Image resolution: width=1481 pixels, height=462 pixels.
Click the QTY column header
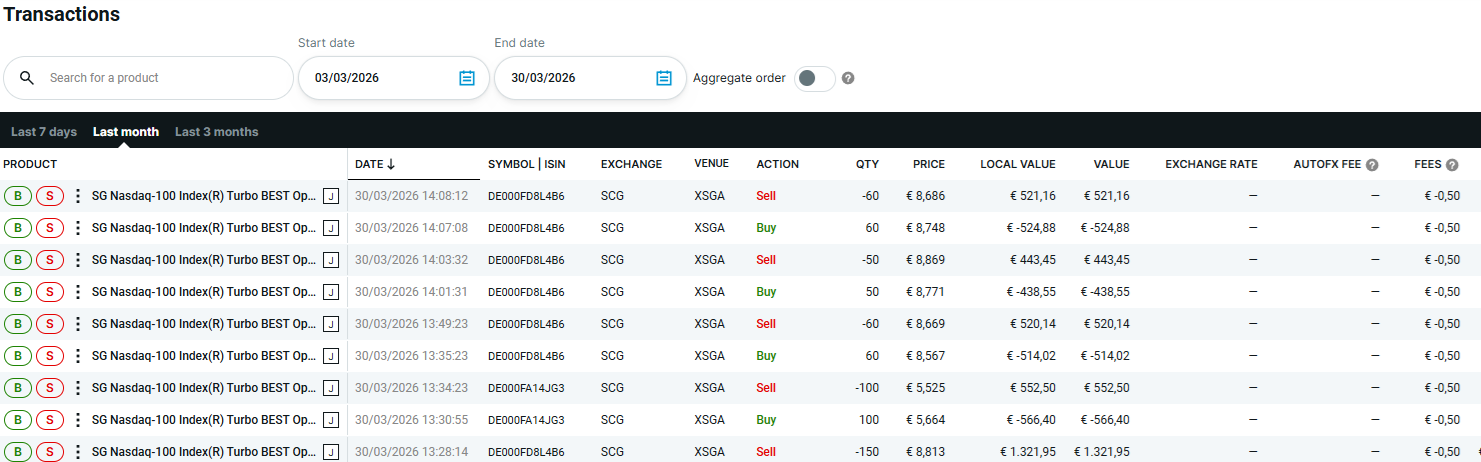[868, 164]
